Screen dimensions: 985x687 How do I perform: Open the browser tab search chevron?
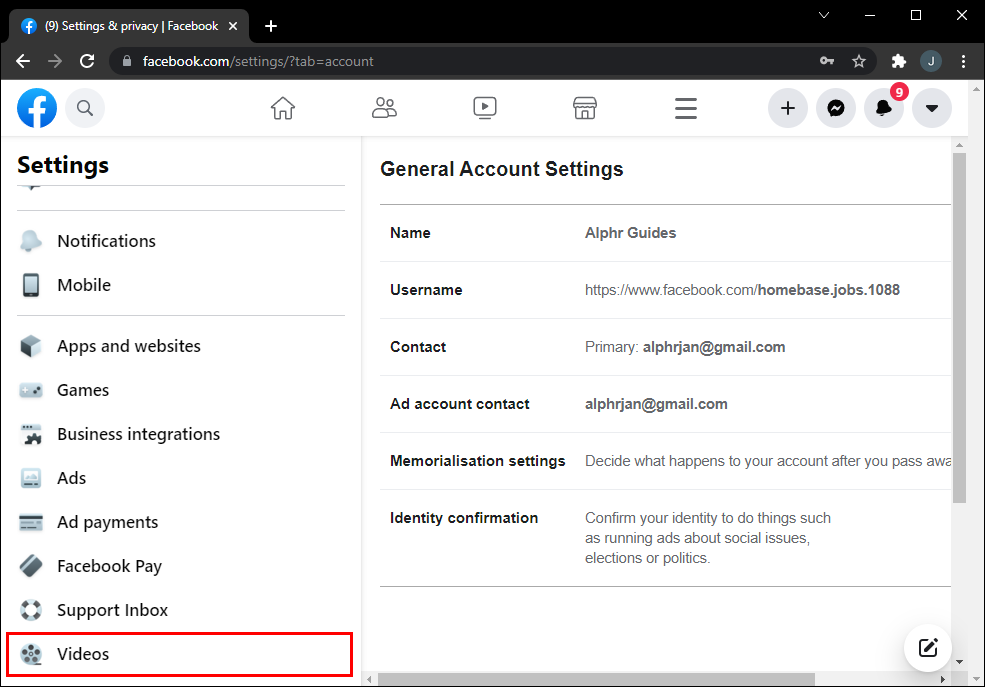point(824,15)
